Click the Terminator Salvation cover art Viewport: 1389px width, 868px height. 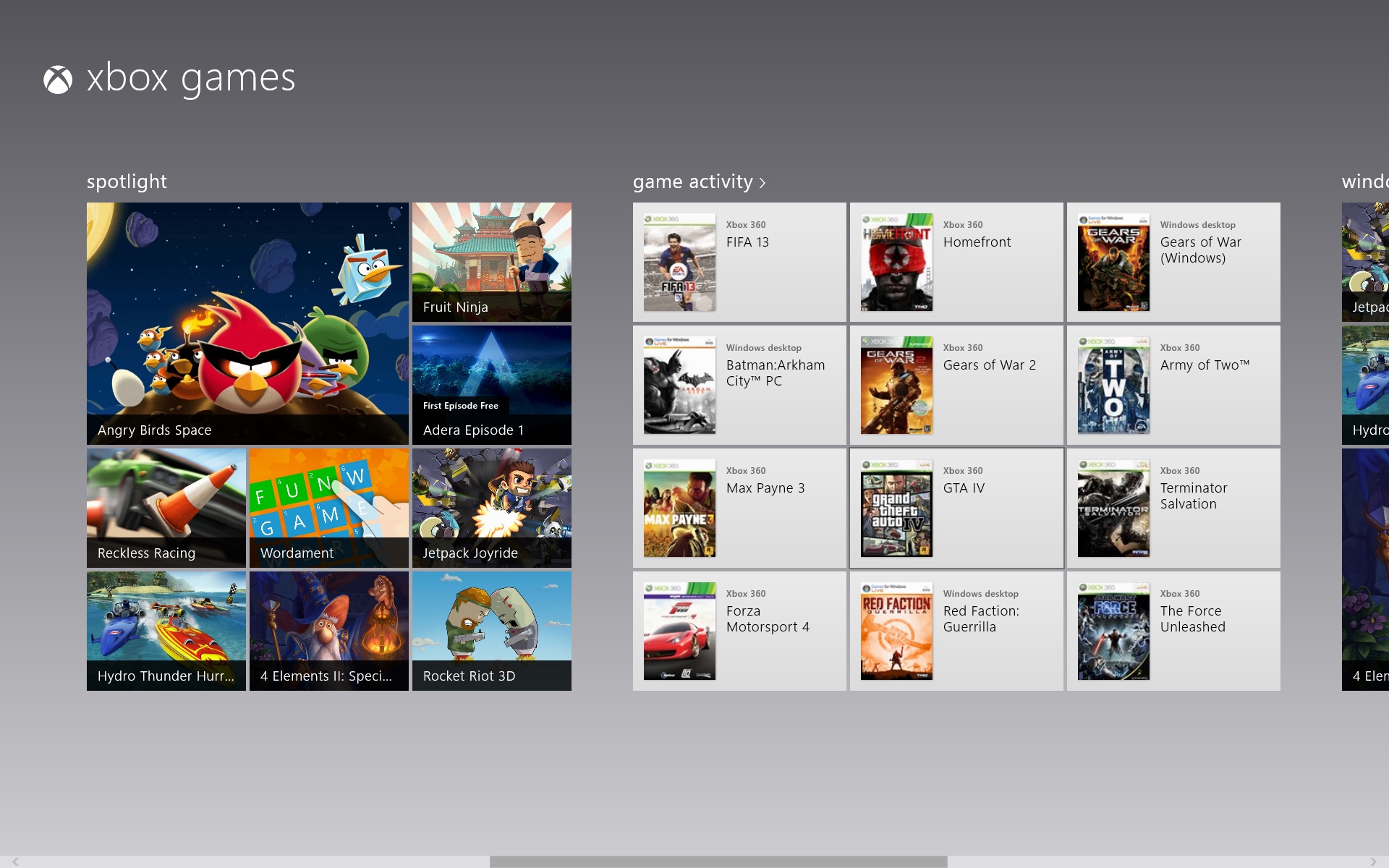tap(1113, 508)
